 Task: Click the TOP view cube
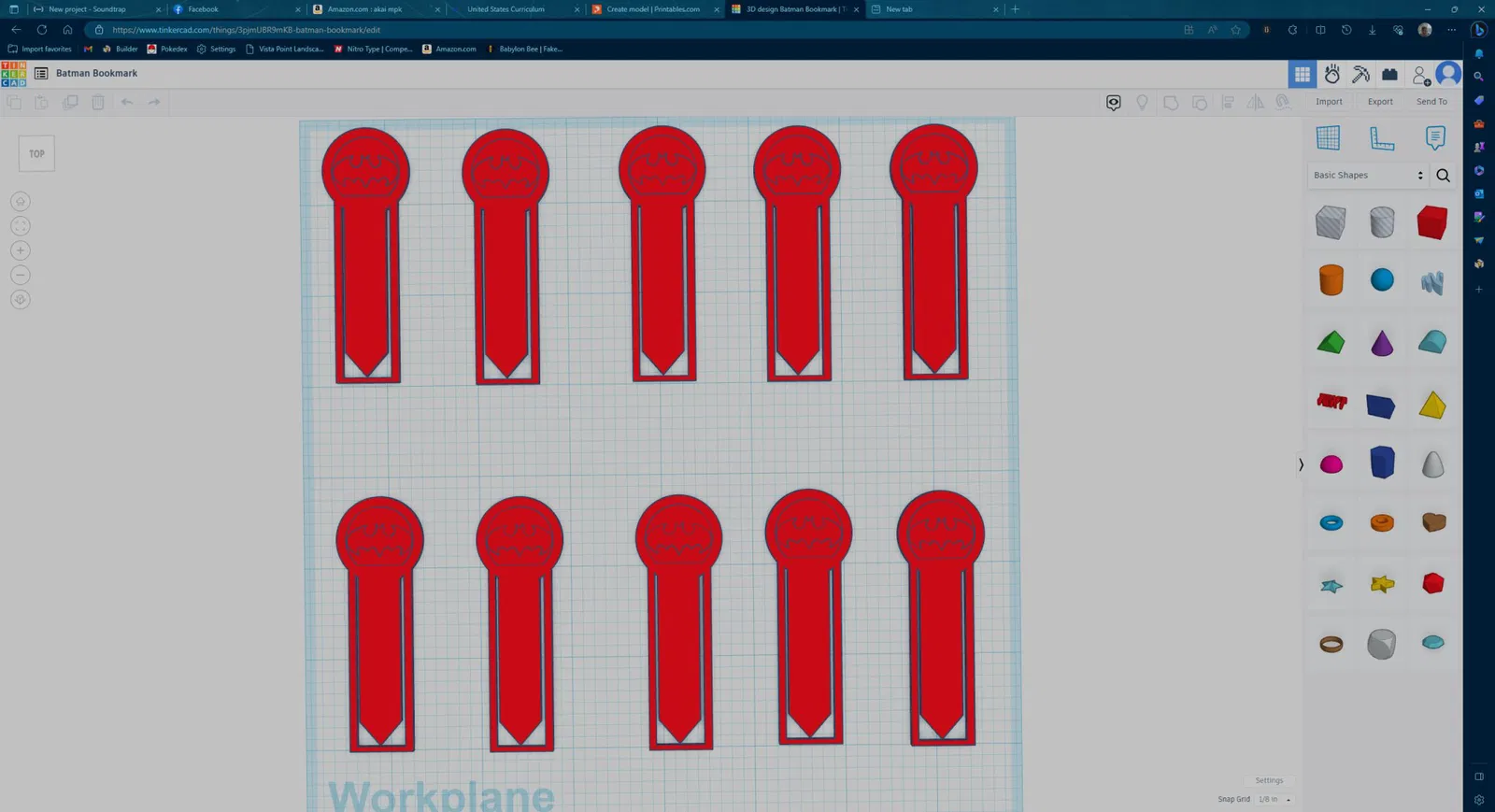point(36,153)
